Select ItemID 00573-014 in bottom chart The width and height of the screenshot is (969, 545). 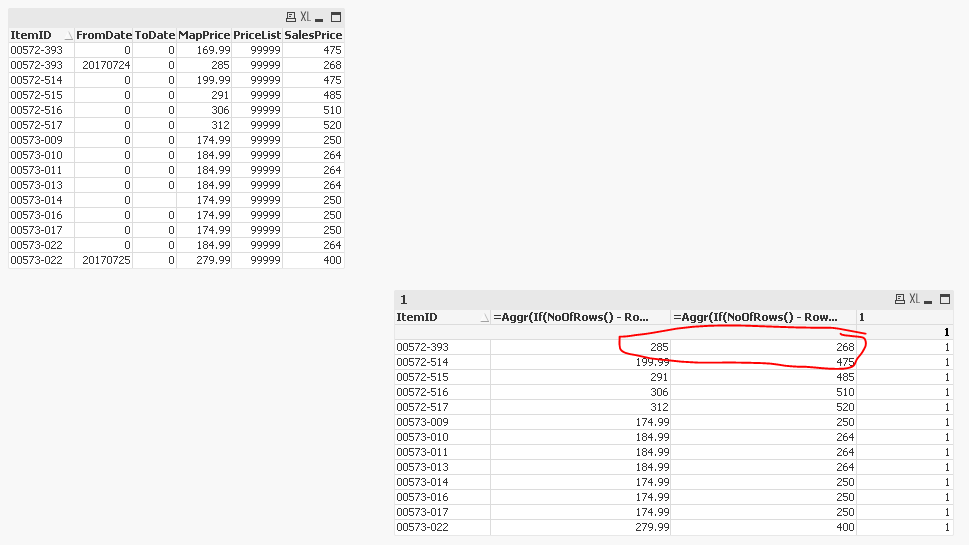tap(442, 482)
